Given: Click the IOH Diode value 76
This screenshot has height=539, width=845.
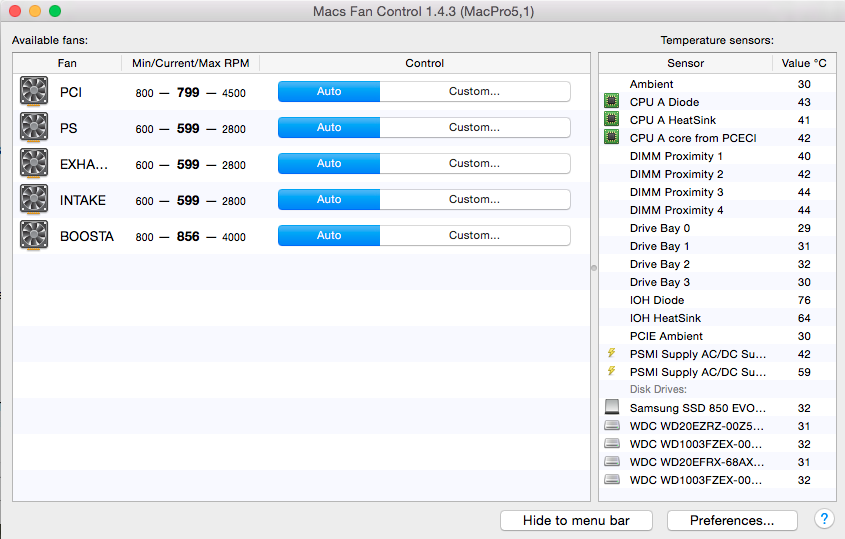Looking at the screenshot, I should click(804, 300).
